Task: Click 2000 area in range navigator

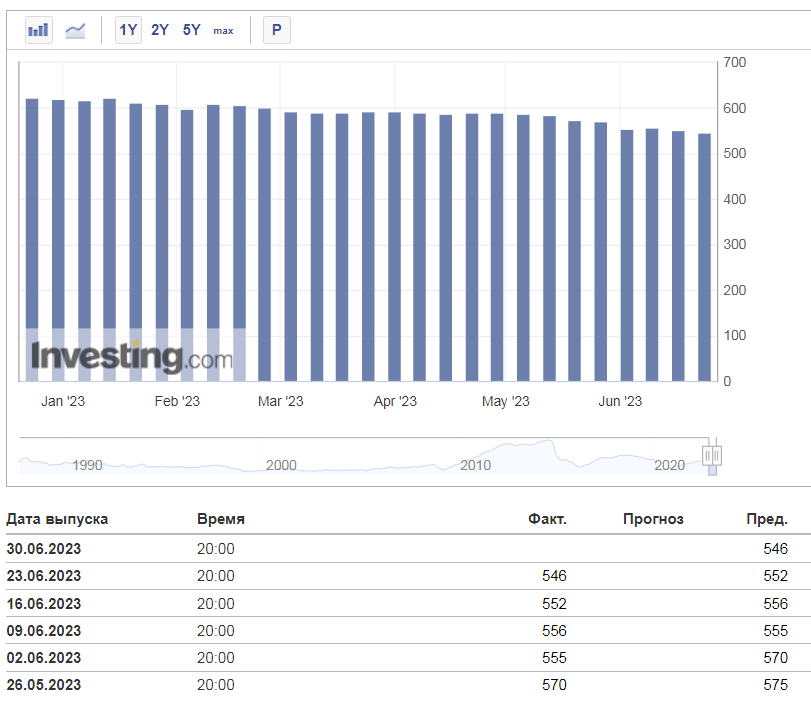Action: coord(281,465)
